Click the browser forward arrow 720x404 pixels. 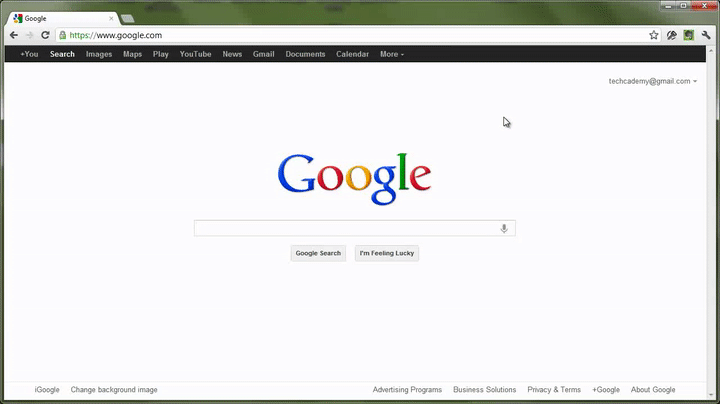click(x=29, y=35)
